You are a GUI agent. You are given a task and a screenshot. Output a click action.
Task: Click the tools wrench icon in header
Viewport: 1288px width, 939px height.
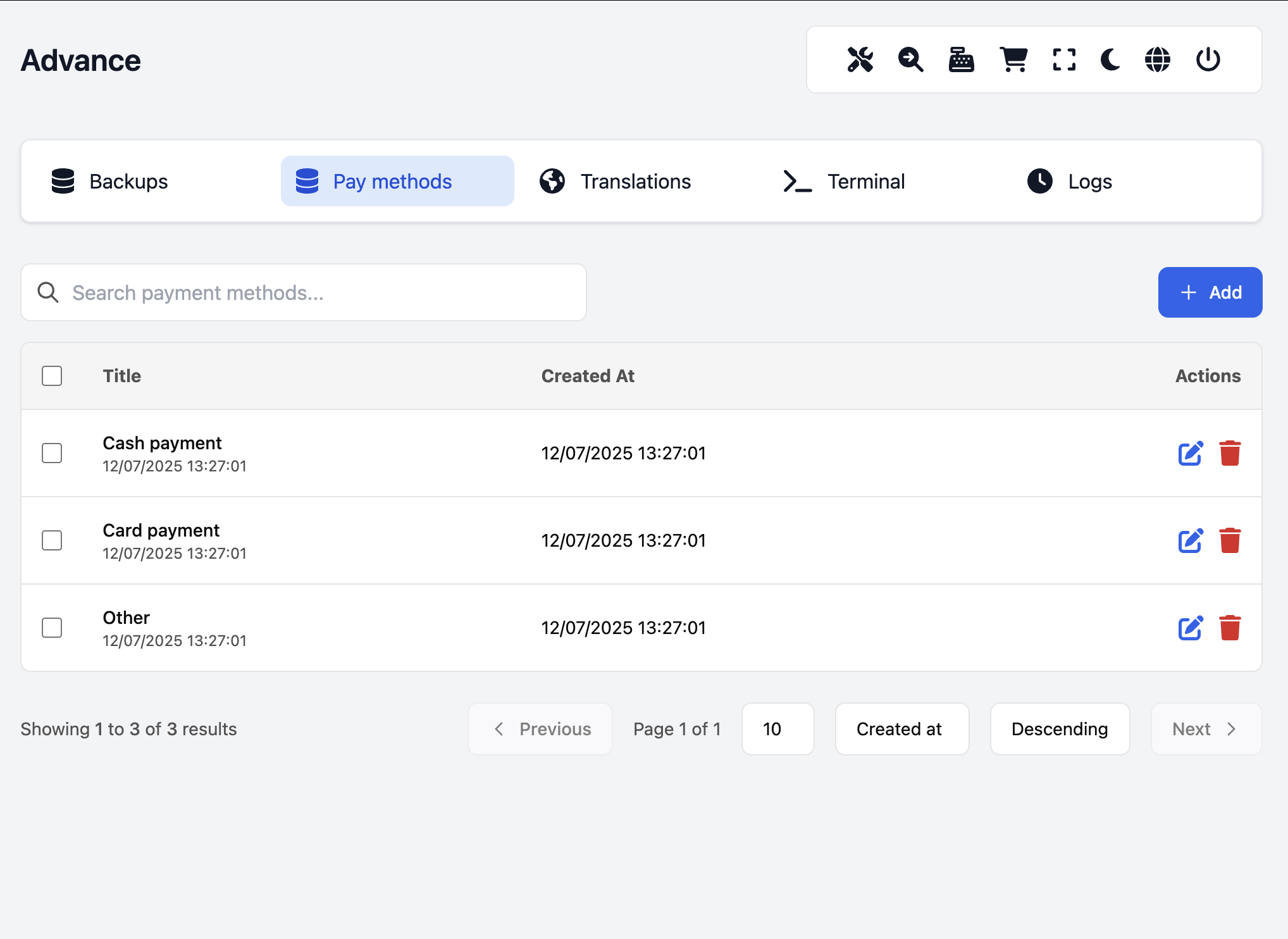(860, 60)
